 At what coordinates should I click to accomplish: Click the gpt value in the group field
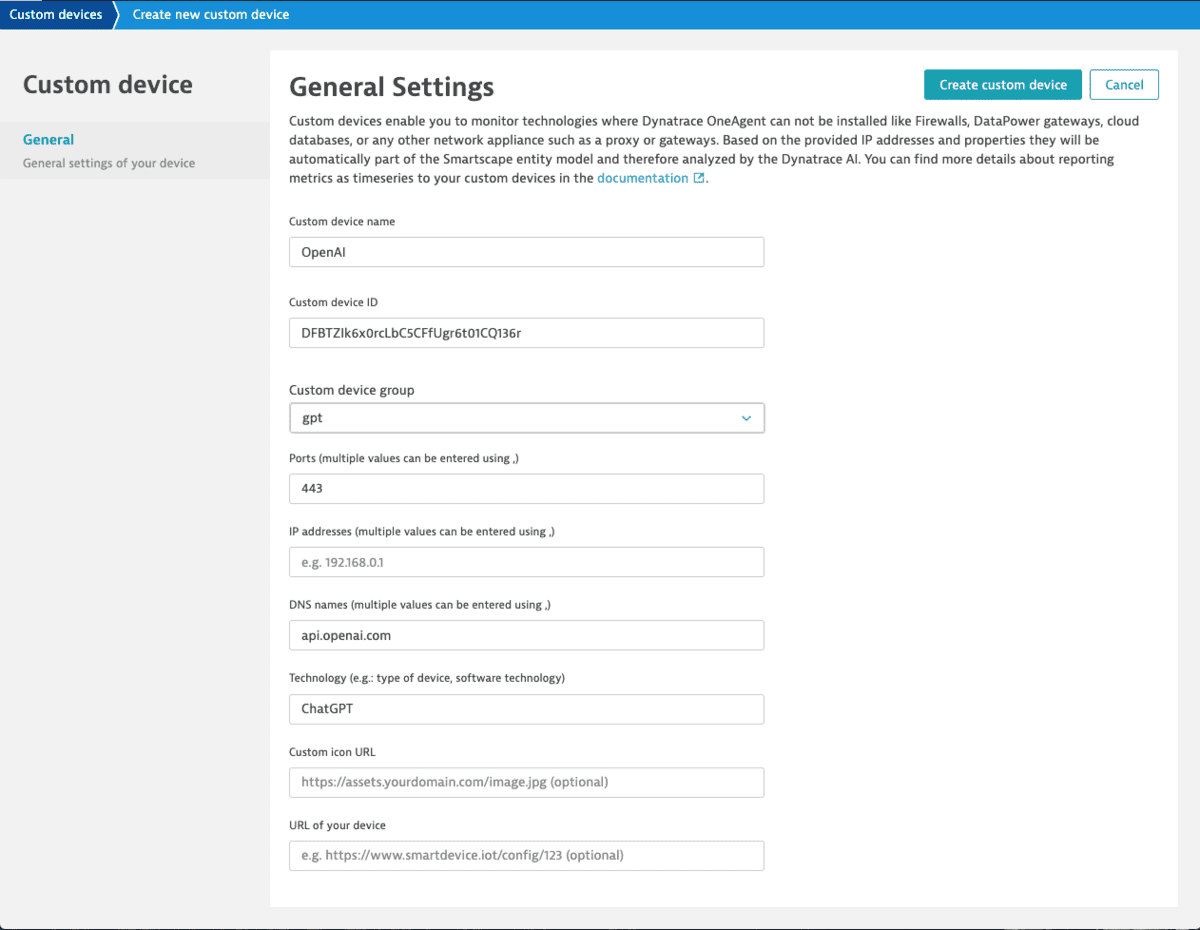pos(311,417)
